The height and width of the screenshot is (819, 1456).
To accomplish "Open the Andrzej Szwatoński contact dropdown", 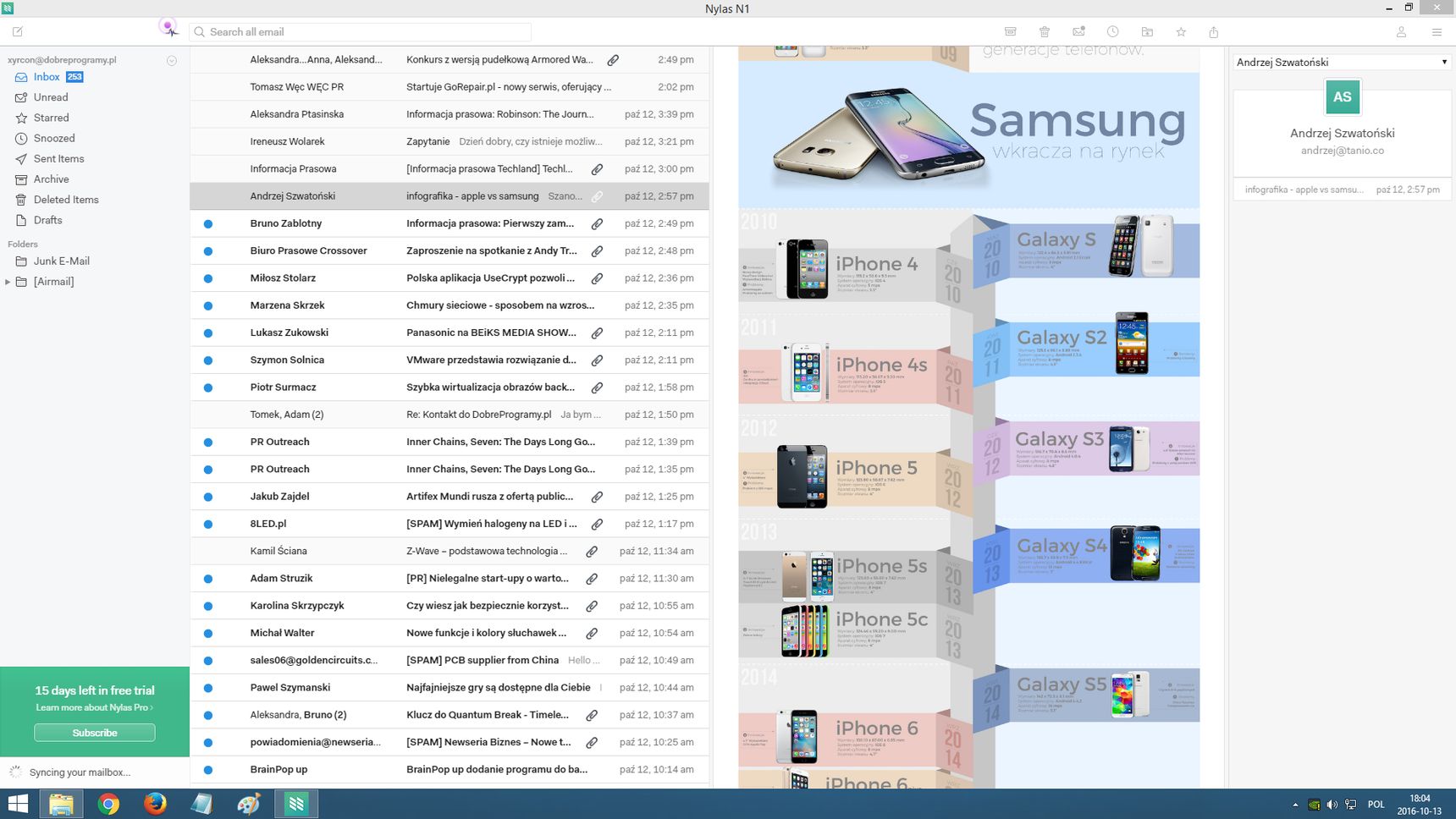I will point(1342,62).
